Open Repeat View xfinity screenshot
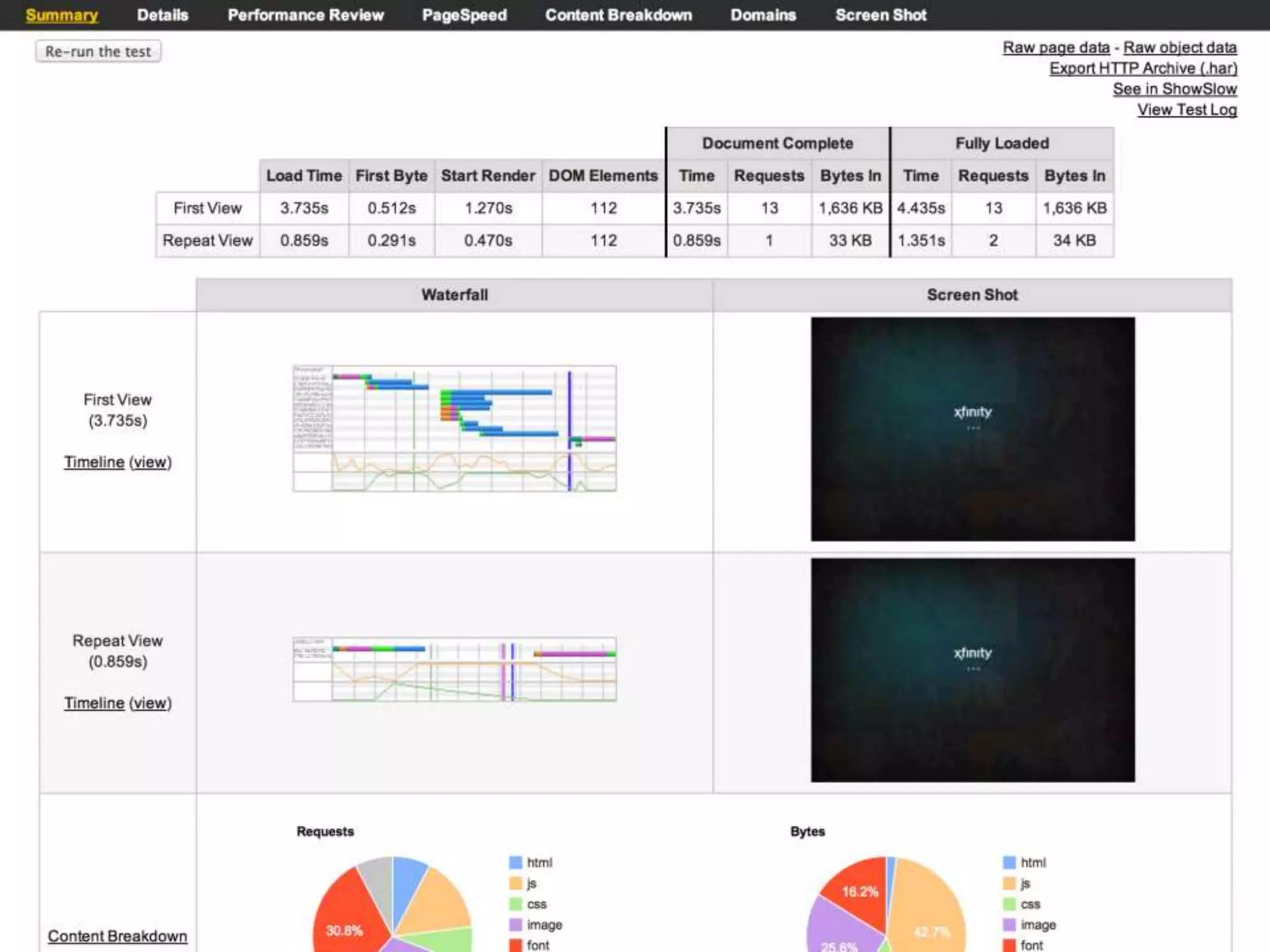The height and width of the screenshot is (952, 1270). (x=972, y=670)
